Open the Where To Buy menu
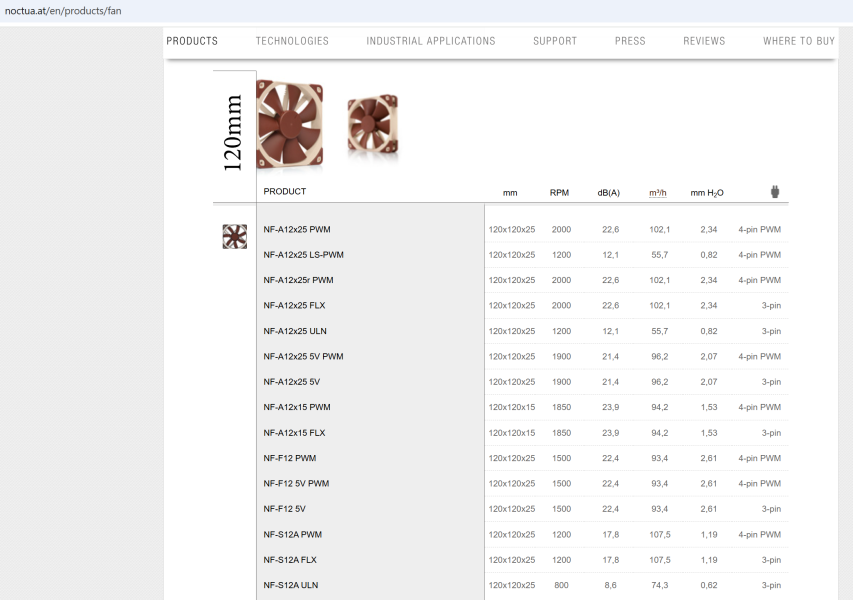 click(799, 41)
